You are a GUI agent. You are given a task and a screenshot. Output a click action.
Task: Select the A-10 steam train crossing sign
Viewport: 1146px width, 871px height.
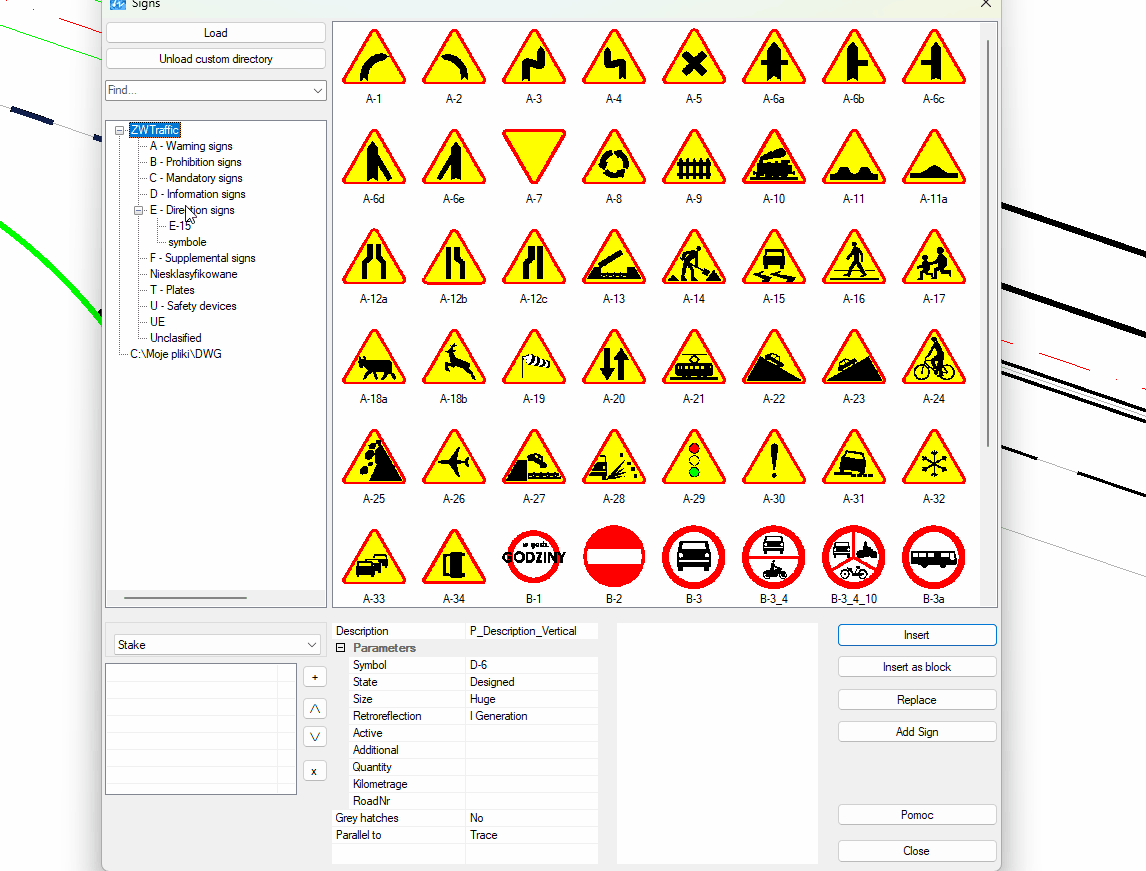click(774, 157)
